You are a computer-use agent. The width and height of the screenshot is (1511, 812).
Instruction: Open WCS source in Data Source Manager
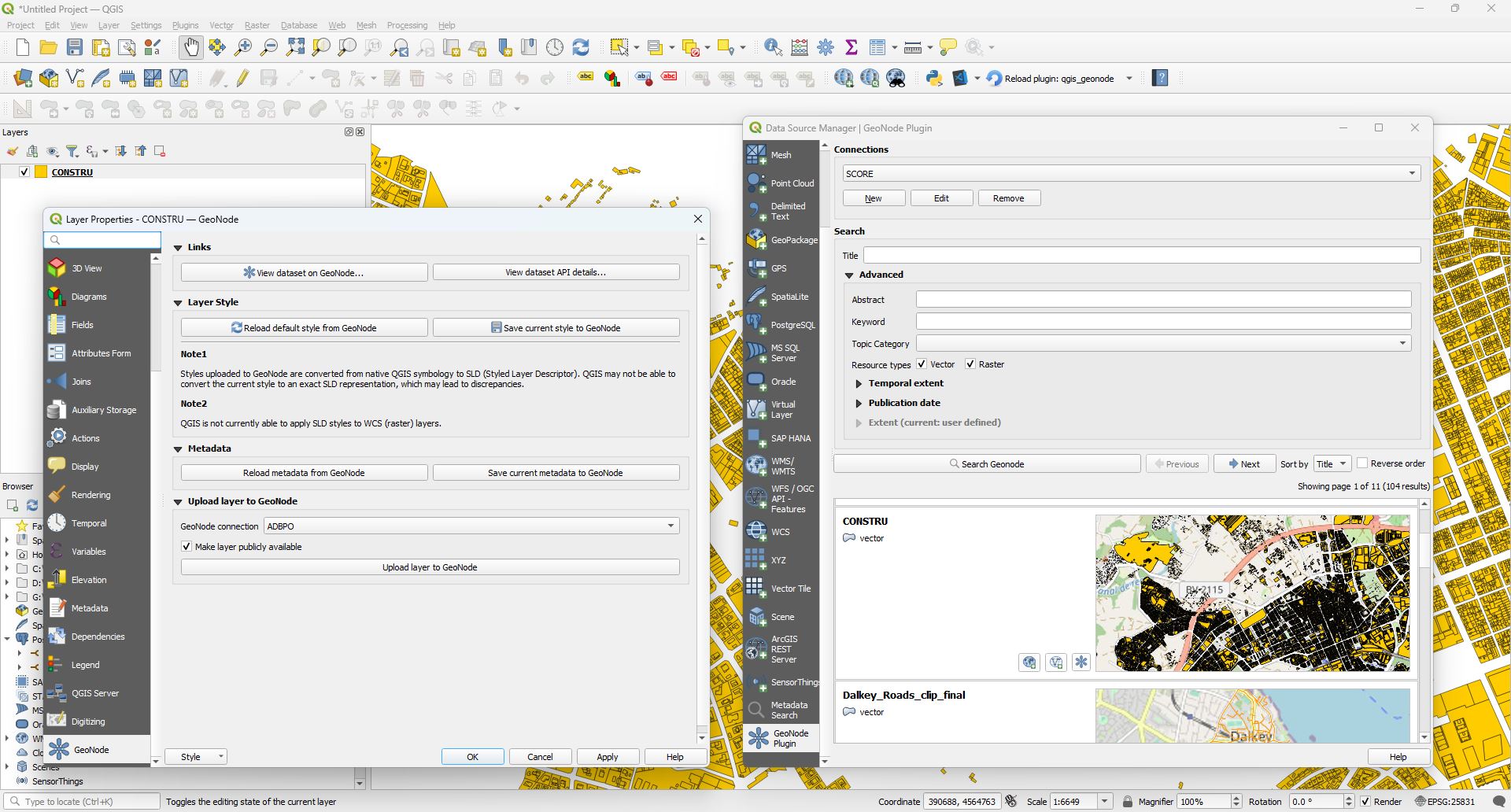781,532
